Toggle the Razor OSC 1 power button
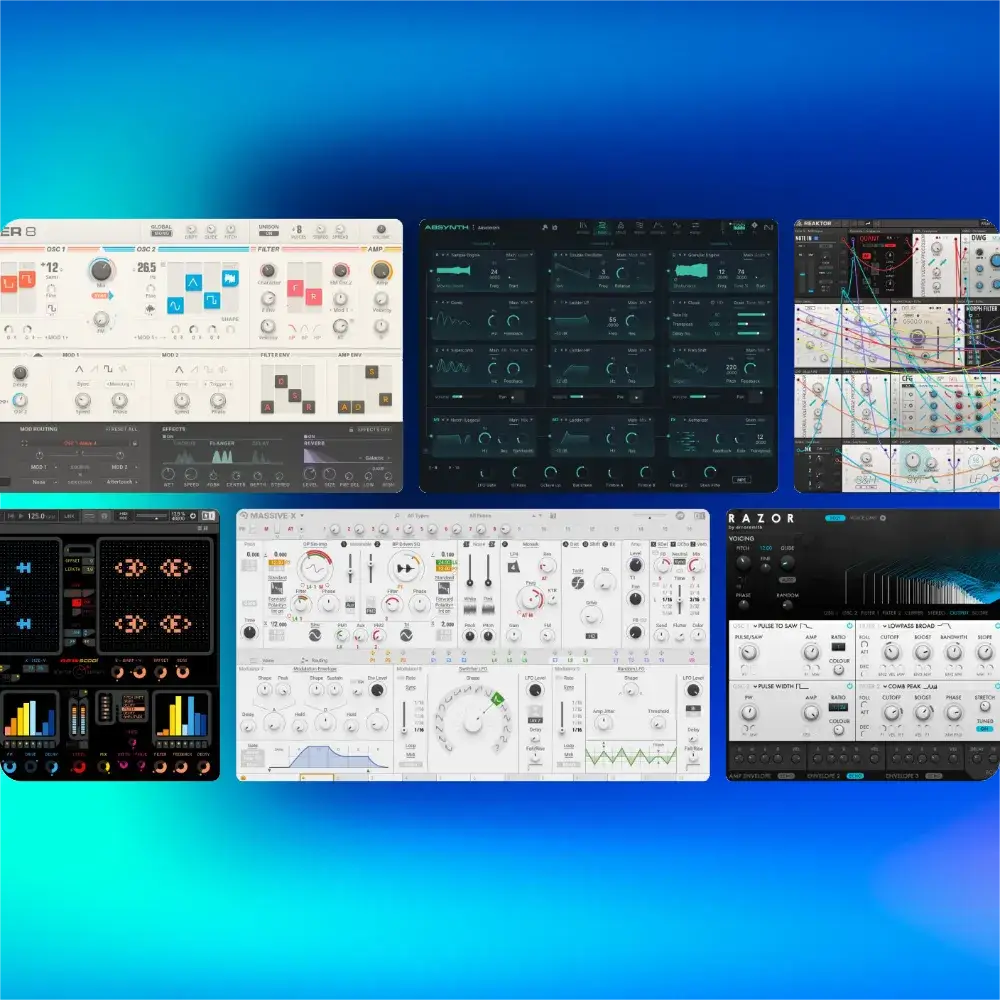The width and height of the screenshot is (1000, 1000). 849,626
